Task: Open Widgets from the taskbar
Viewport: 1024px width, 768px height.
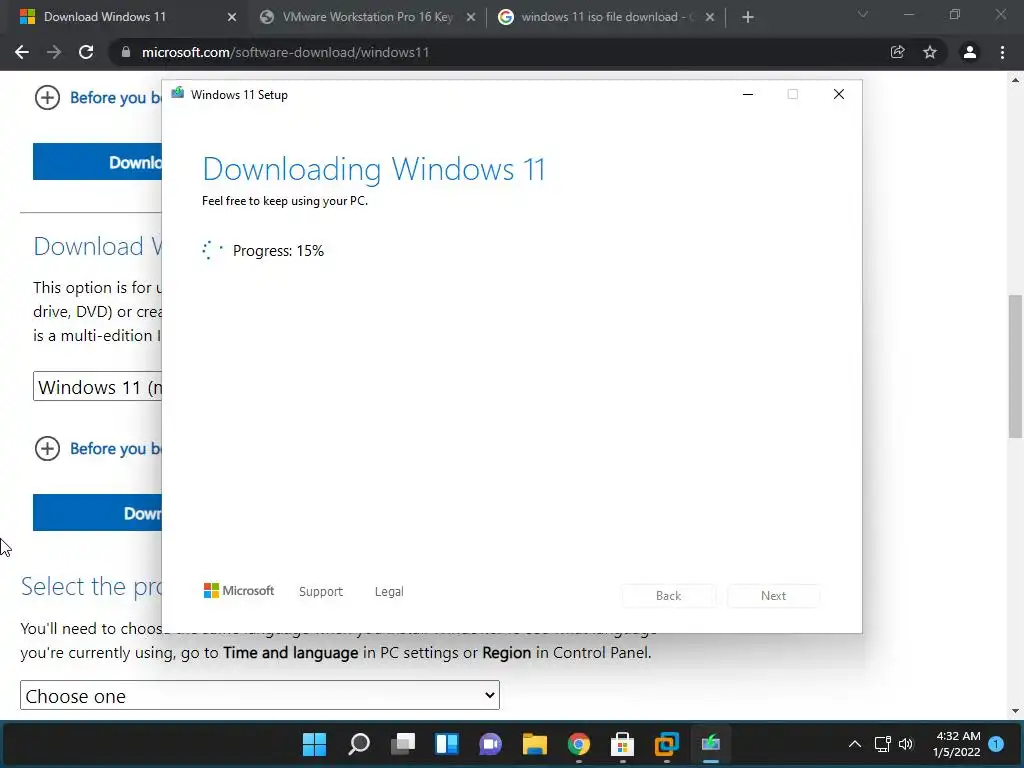Action: [447, 744]
